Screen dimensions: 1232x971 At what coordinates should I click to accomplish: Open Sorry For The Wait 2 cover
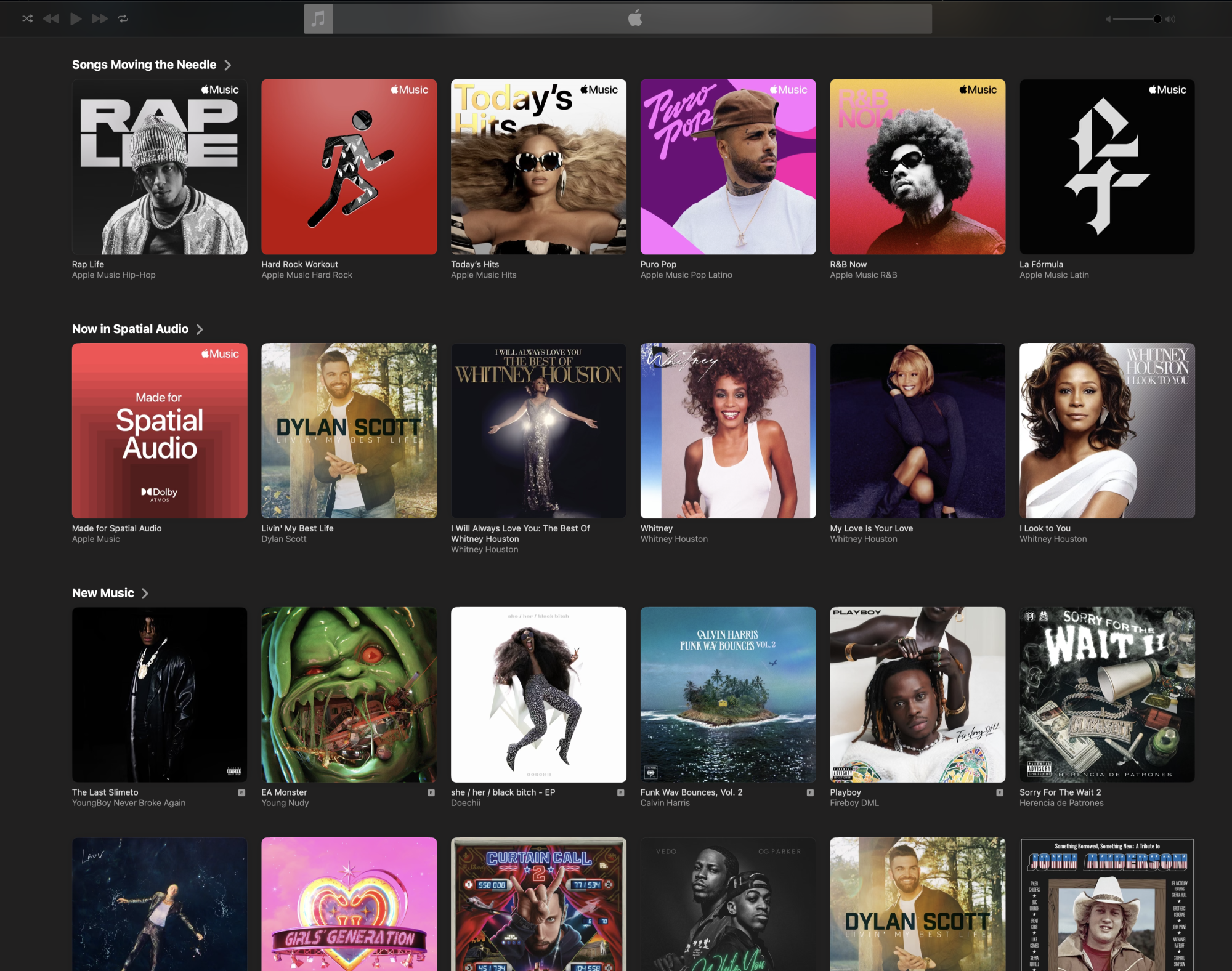coord(1107,695)
